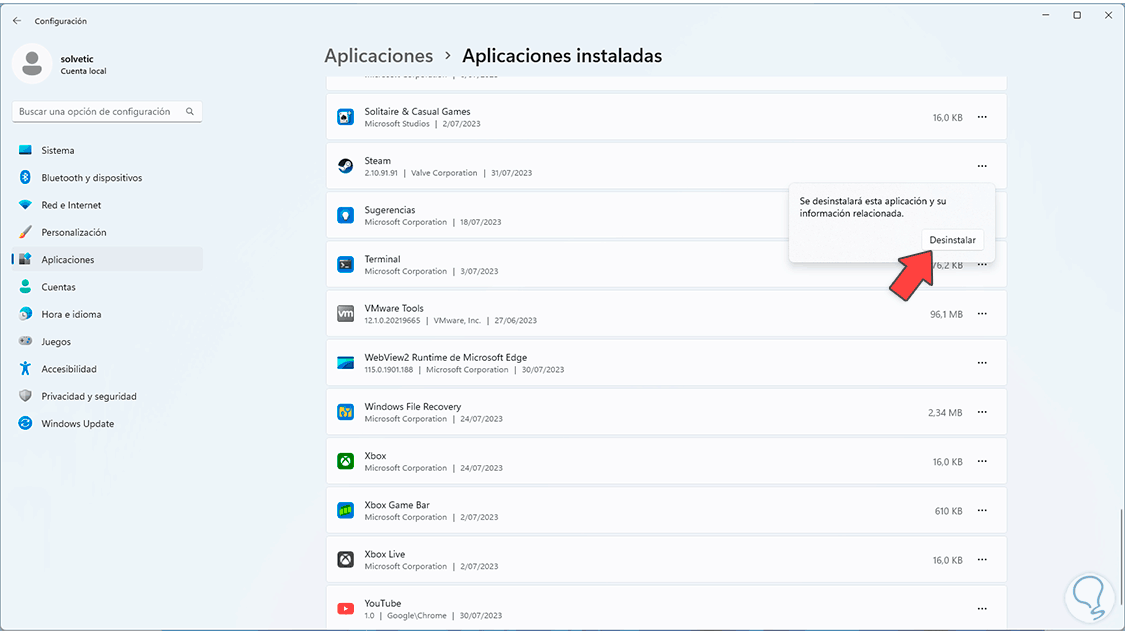Click the Sistema monitor icon
1125x634 pixels.
(25, 150)
